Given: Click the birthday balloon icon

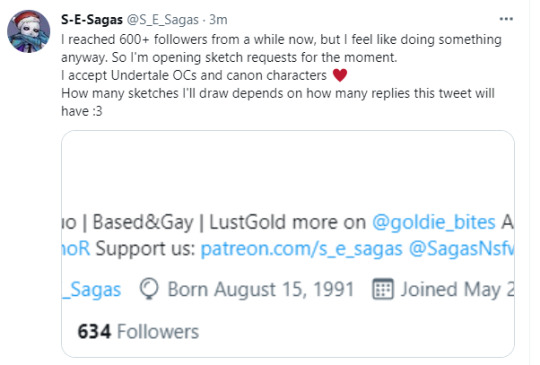Looking at the screenshot, I should coord(149,289).
